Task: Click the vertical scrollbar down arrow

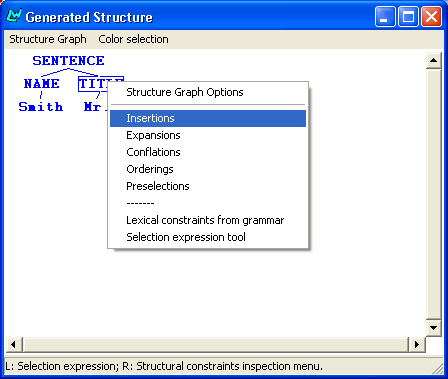Action: (433, 328)
